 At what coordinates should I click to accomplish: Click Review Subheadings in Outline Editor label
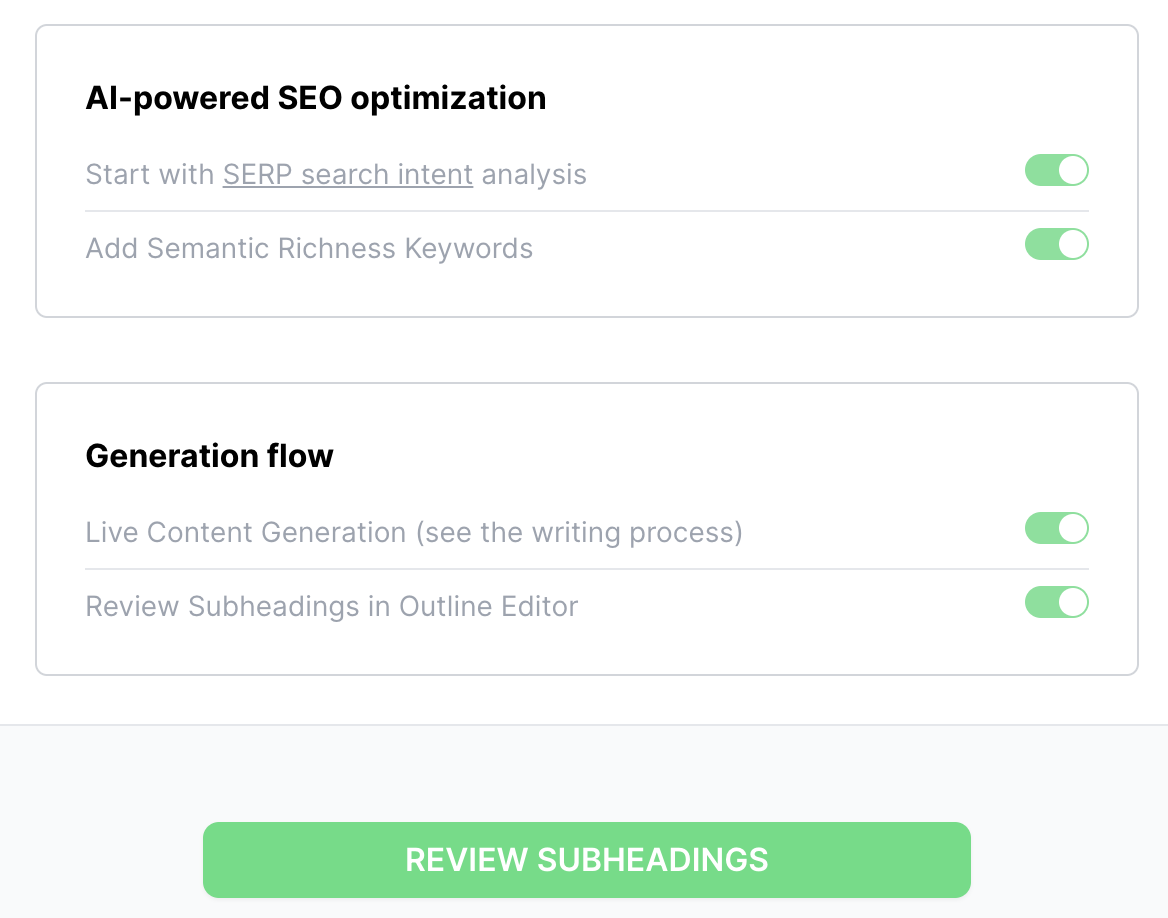[x=331, y=606]
